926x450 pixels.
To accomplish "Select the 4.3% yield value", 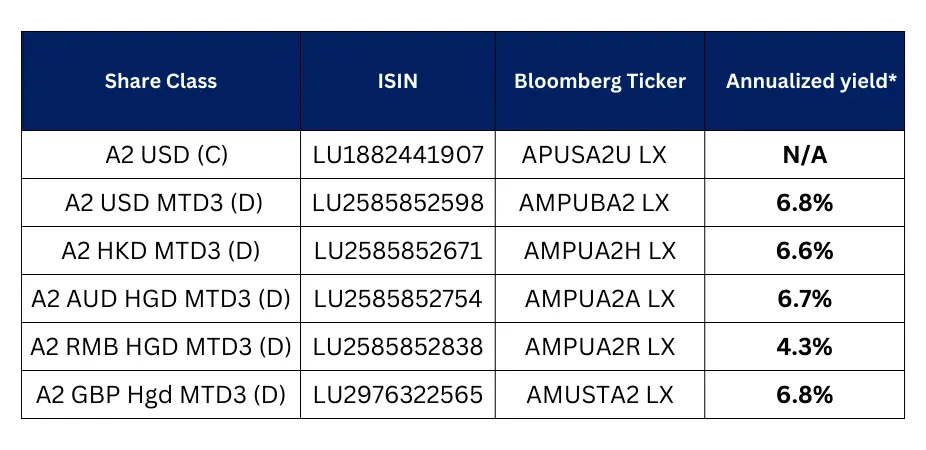I will [804, 347].
